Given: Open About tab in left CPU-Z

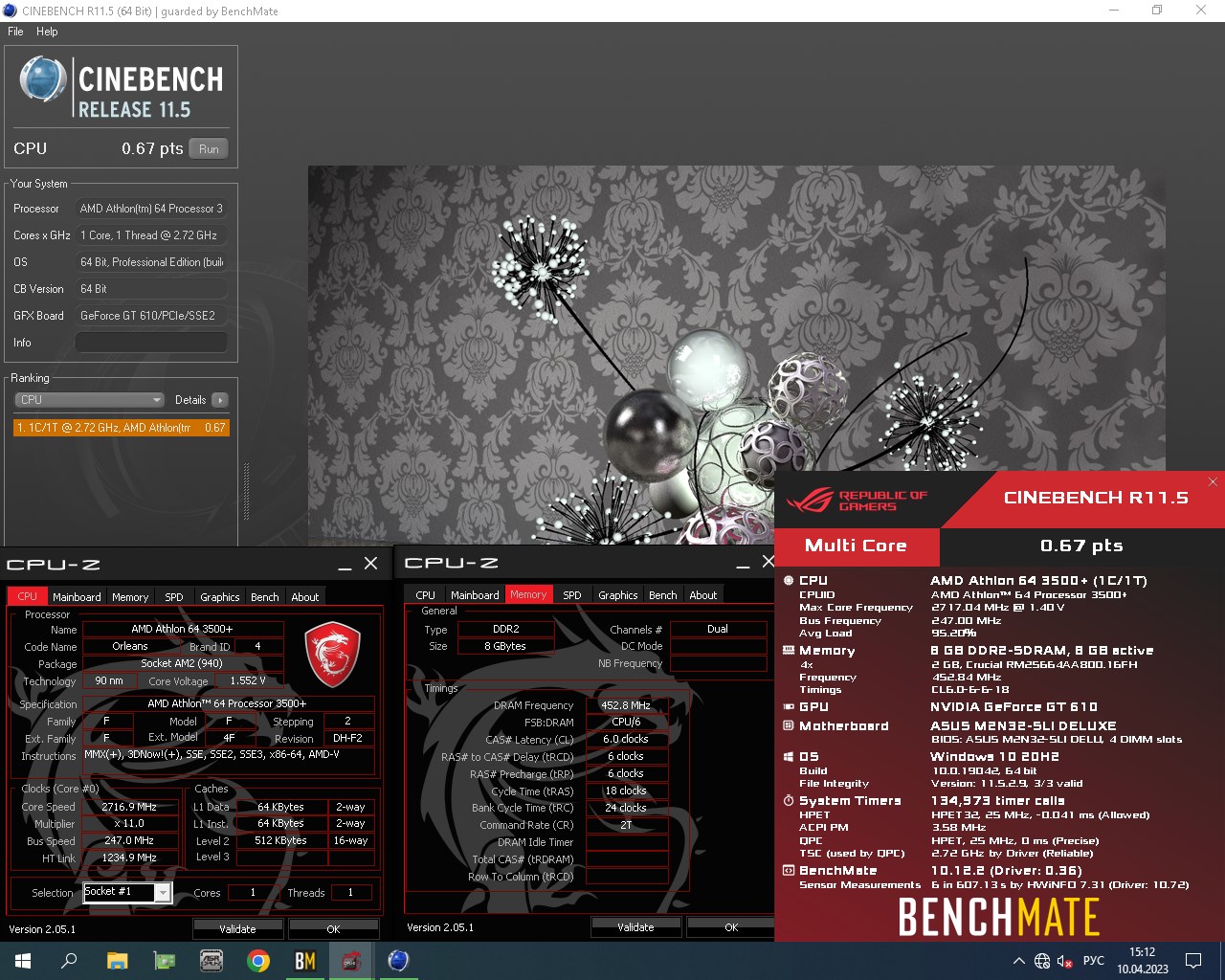Looking at the screenshot, I should pos(305,597).
